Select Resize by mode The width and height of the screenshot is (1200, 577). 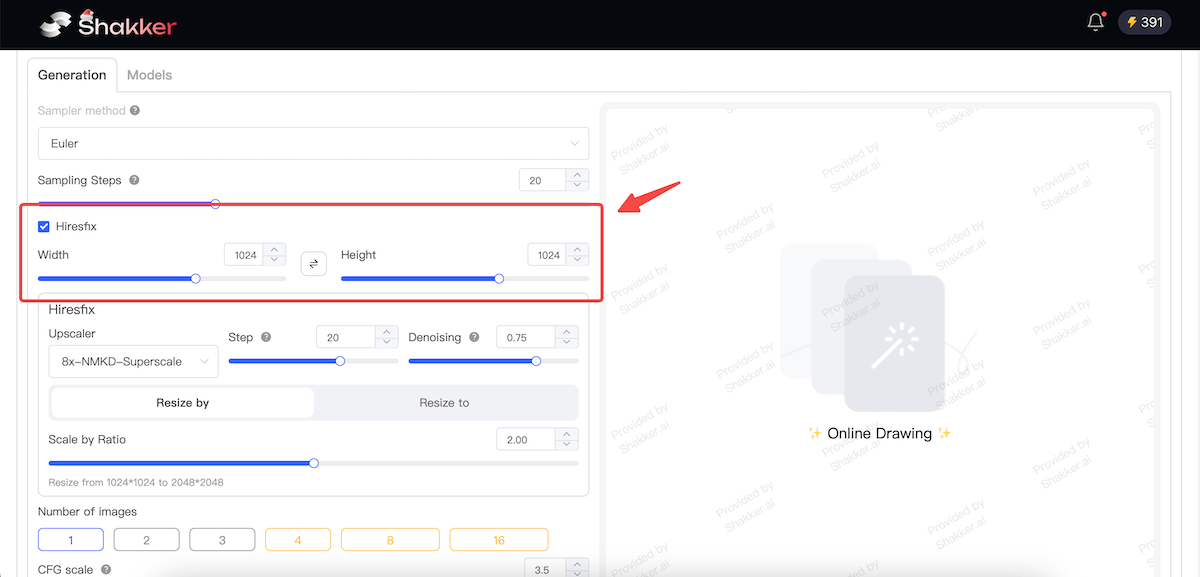tap(182, 403)
